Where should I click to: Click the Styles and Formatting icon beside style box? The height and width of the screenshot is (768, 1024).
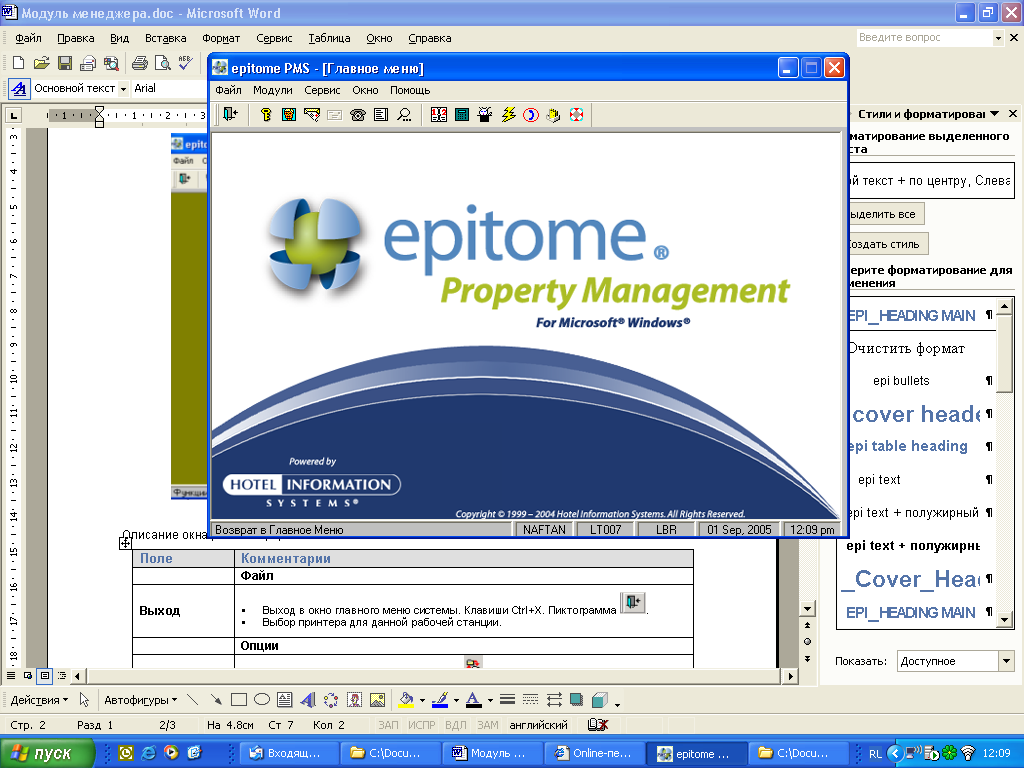tap(18, 88)
